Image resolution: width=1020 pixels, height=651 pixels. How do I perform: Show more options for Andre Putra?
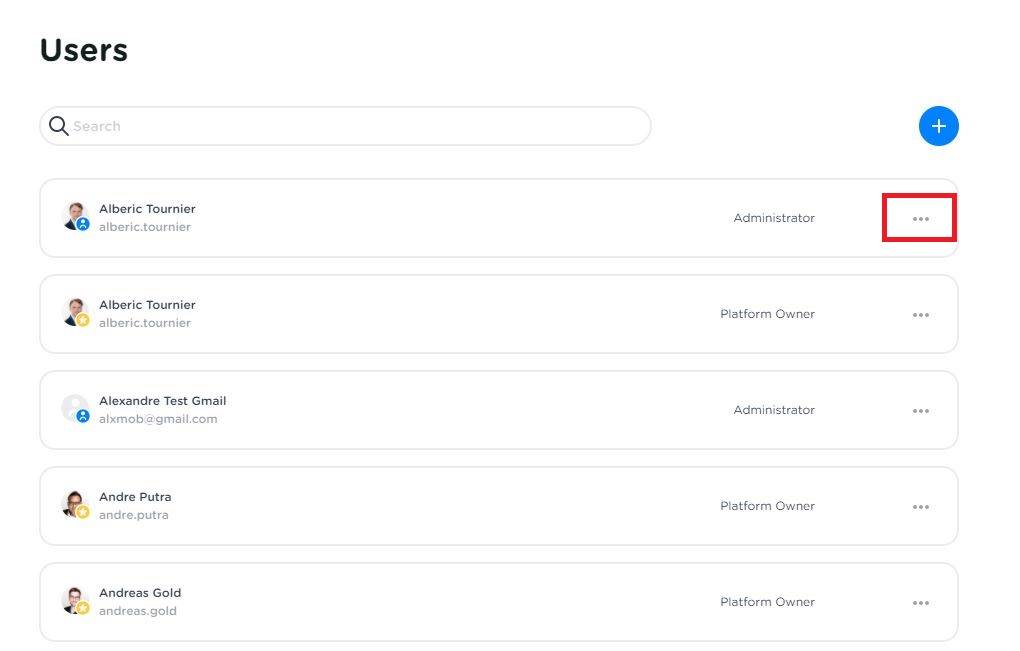pyautogui.click(x=920, y=507)
